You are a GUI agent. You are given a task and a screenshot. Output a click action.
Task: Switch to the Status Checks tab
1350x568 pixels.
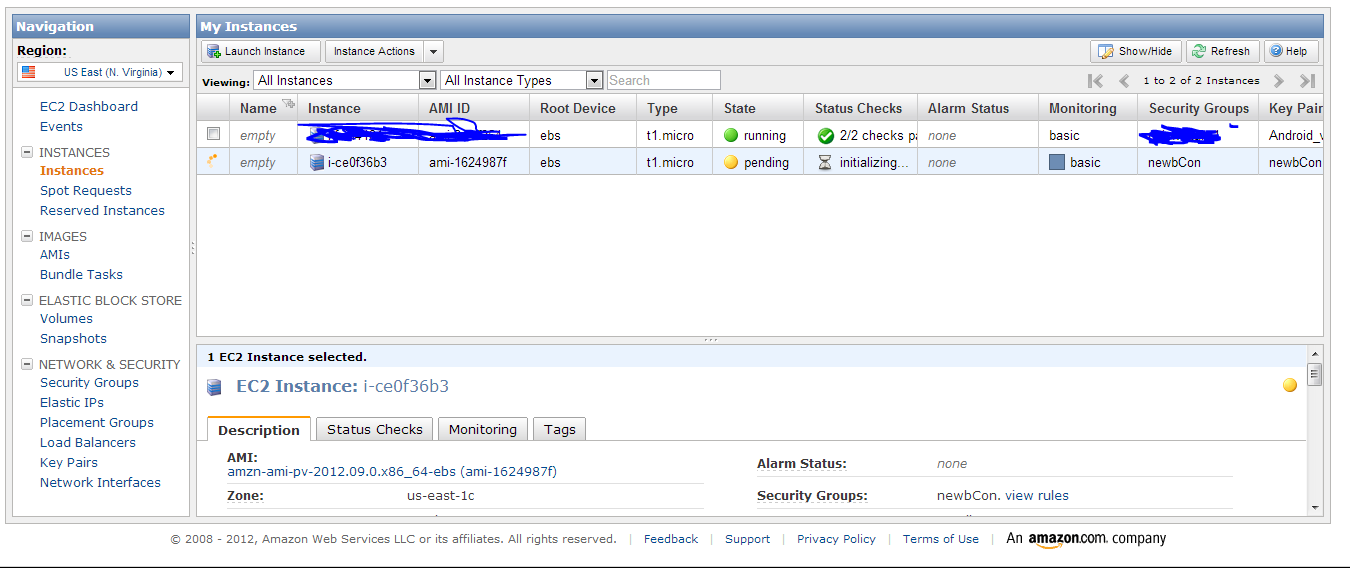tap(375, 429)
